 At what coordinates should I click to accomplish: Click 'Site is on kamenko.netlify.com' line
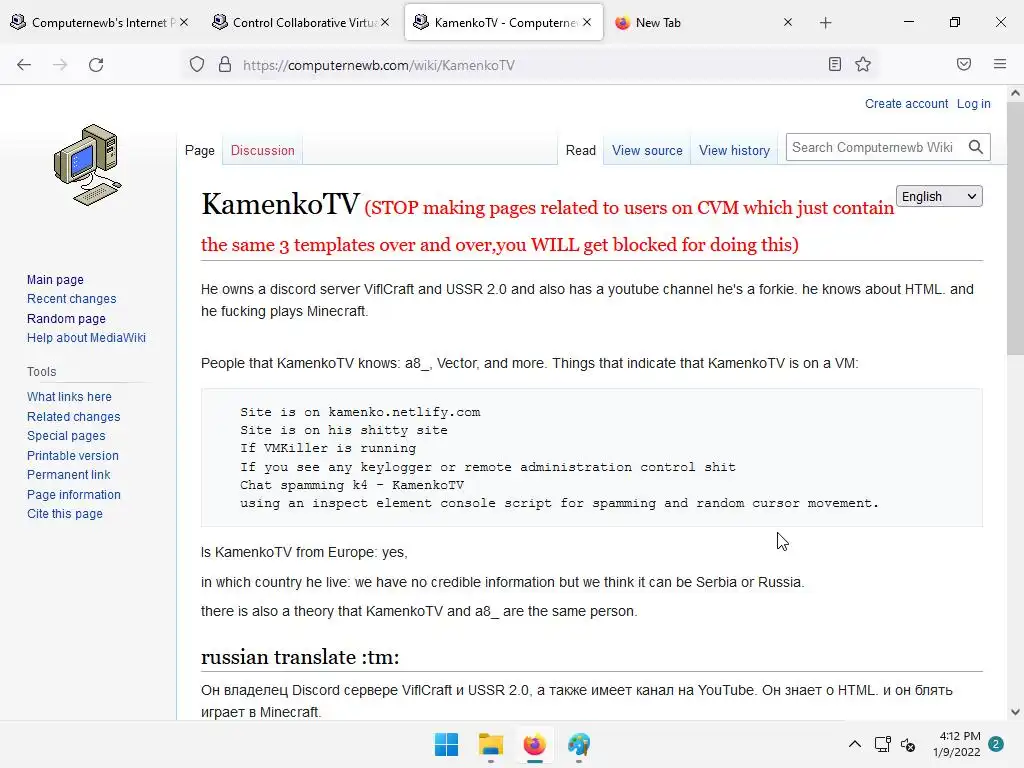tap(360, 412)
